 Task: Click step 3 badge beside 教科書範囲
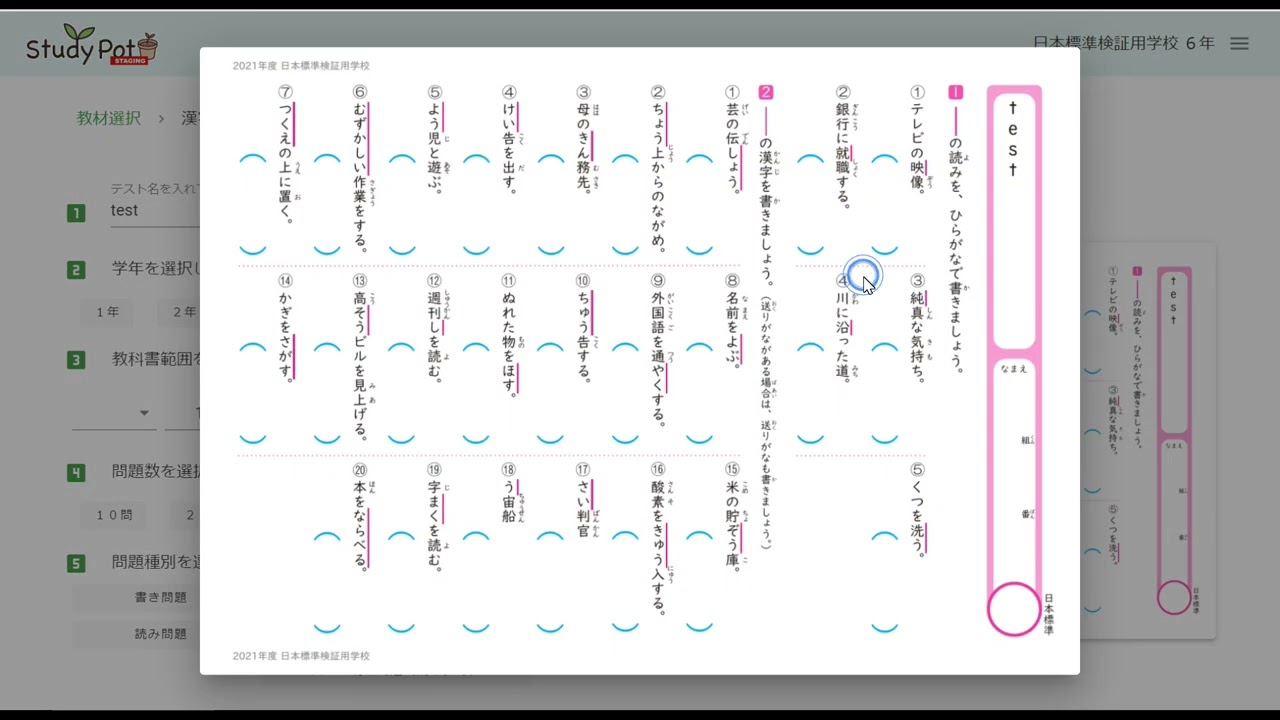pyautogui.click(x=76, y=359)
